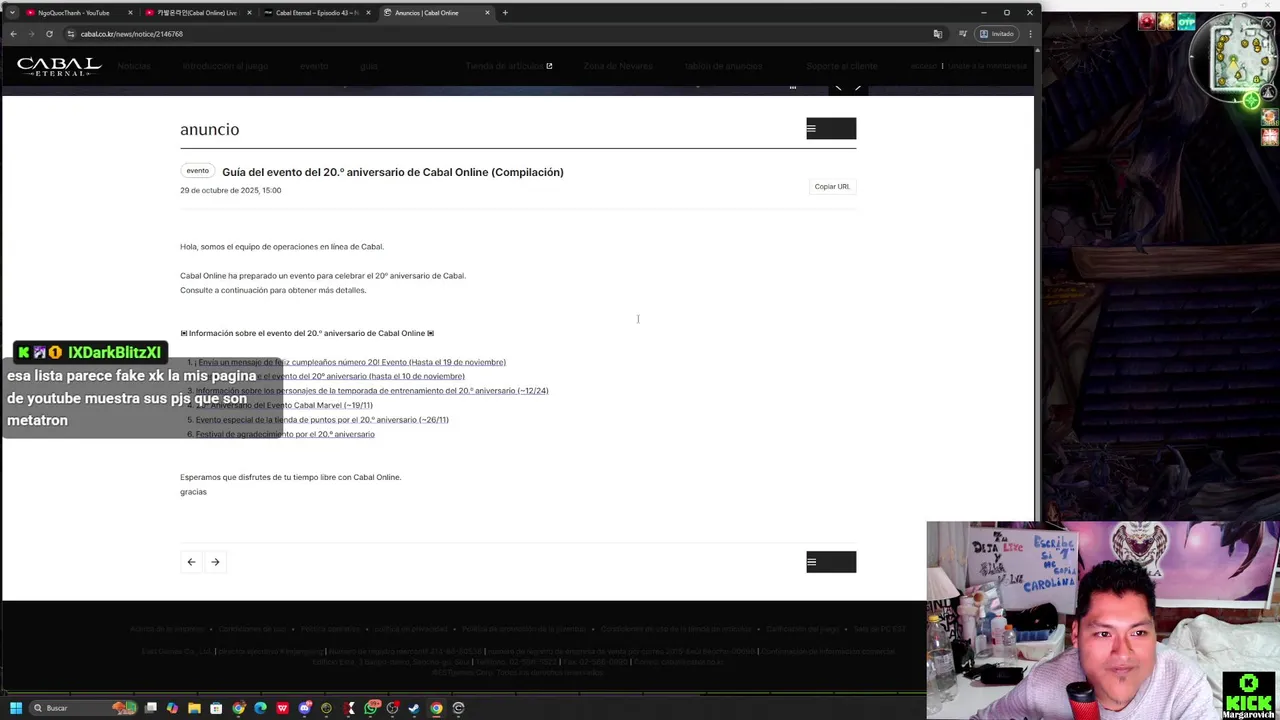The height and width of the screenshot is (720, 1280).
Task: Open a new browser tab
Action: point(505,13)
